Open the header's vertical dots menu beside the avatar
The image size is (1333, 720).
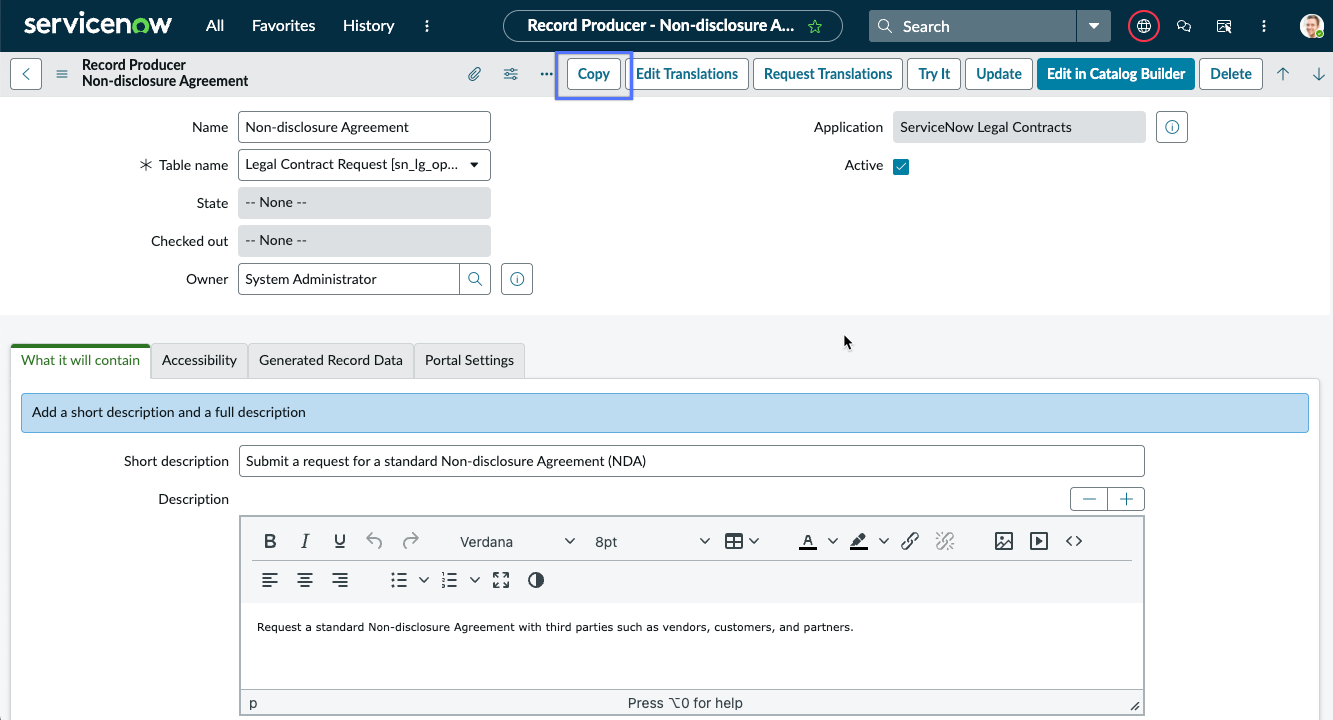[x=1264, y=26]
